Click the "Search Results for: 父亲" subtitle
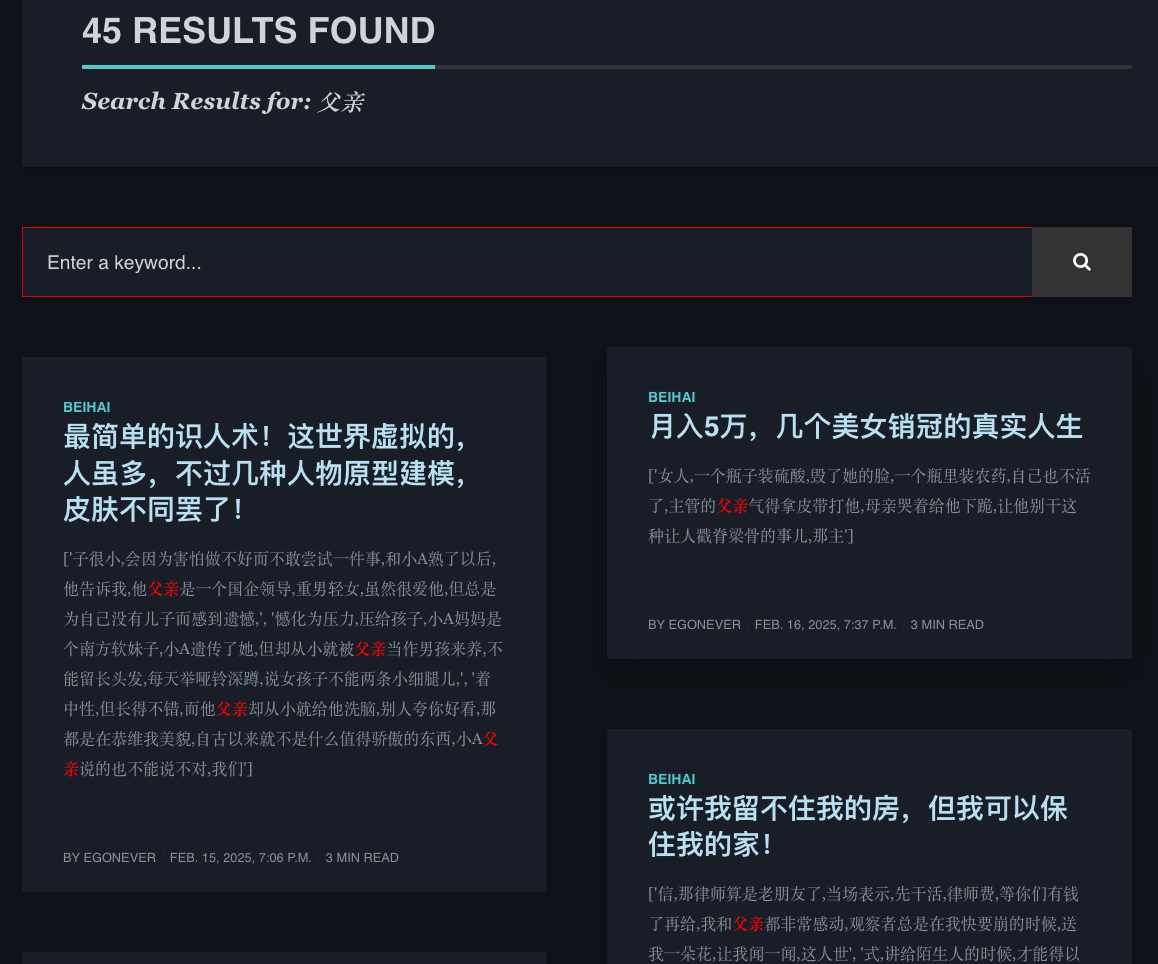This screenshot has width=1158, height=964. click(223, 101)
